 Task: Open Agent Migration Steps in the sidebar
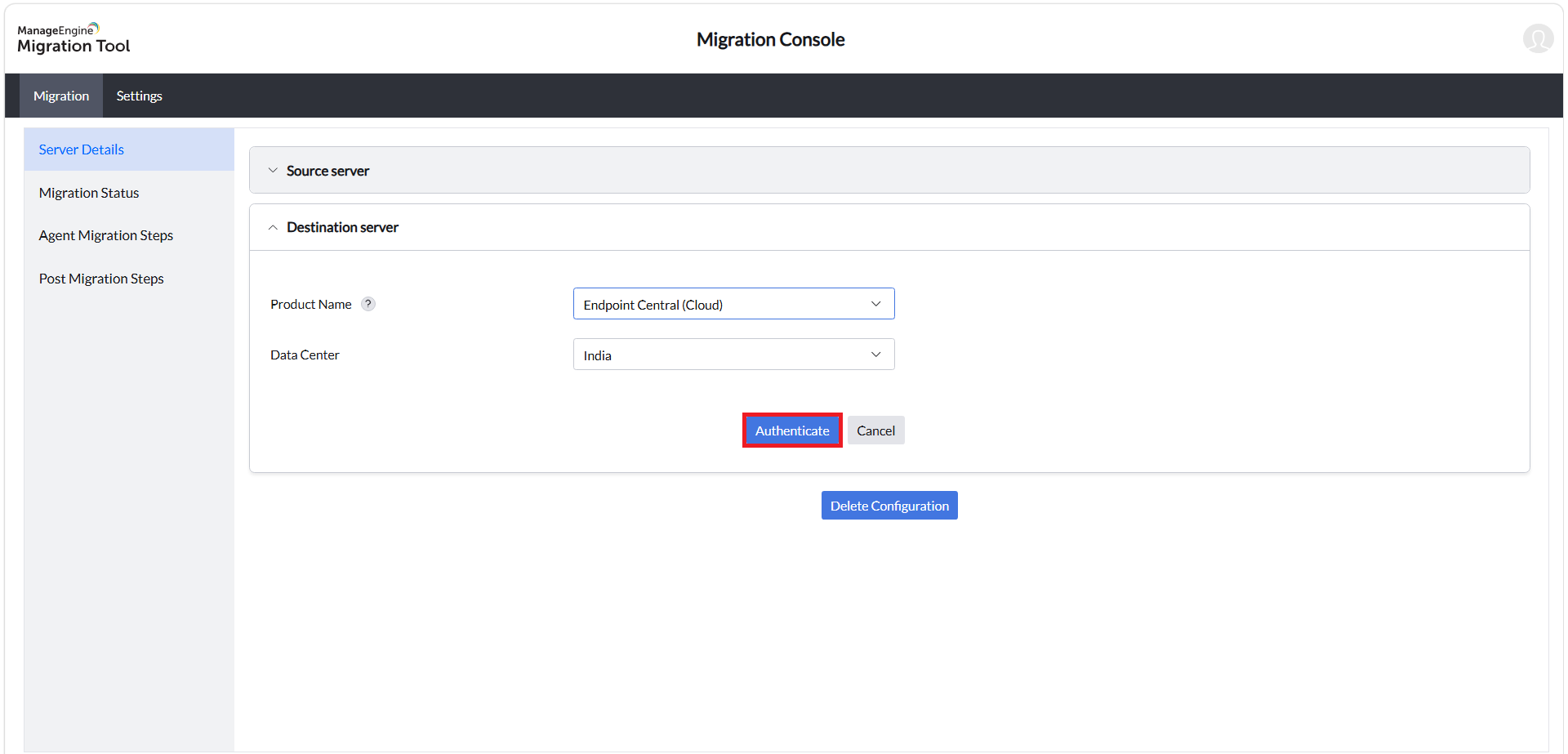tap(129, 235)
